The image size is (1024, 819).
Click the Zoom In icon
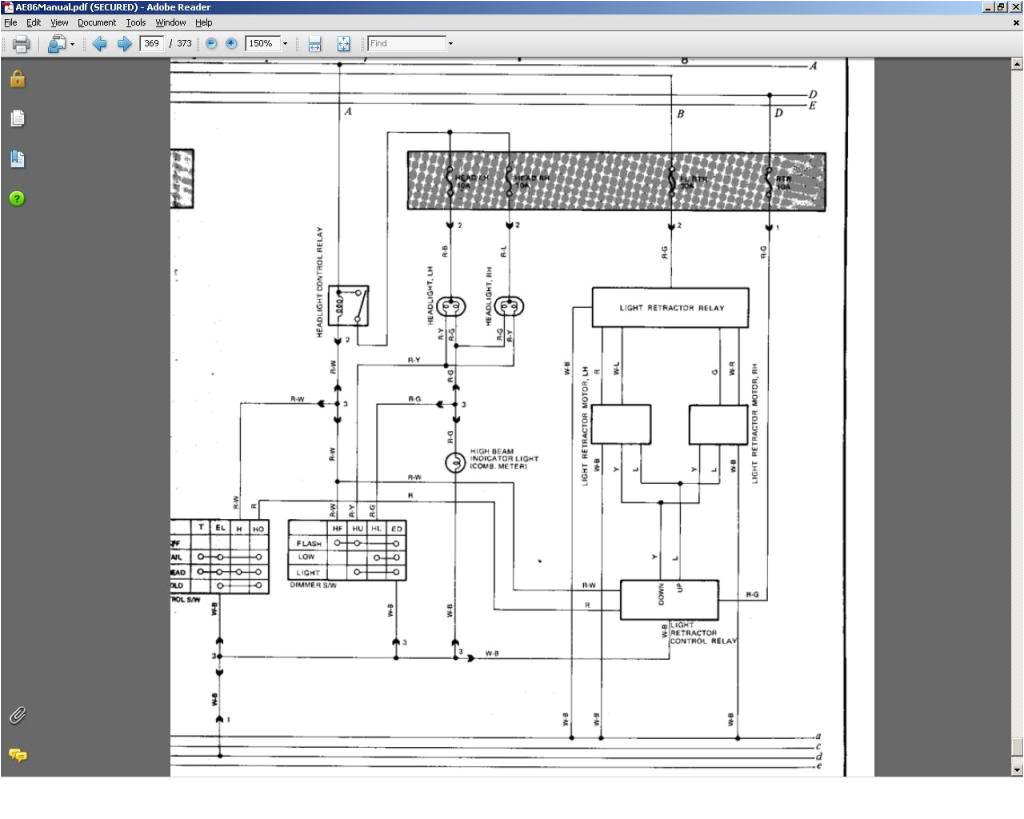click(x=230, y=44)
